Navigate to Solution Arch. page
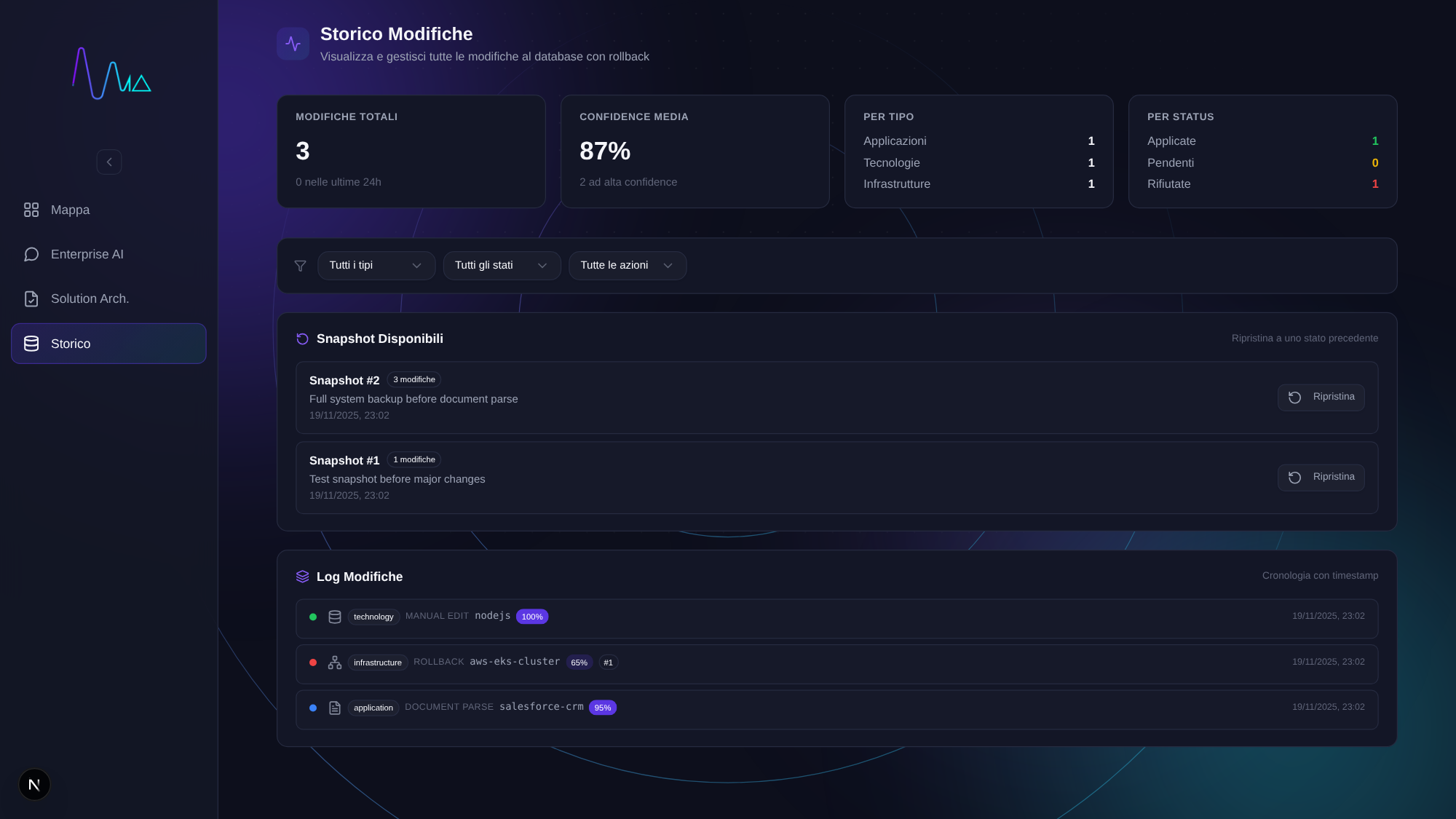 pyautogui.click(x=108, y=298)
